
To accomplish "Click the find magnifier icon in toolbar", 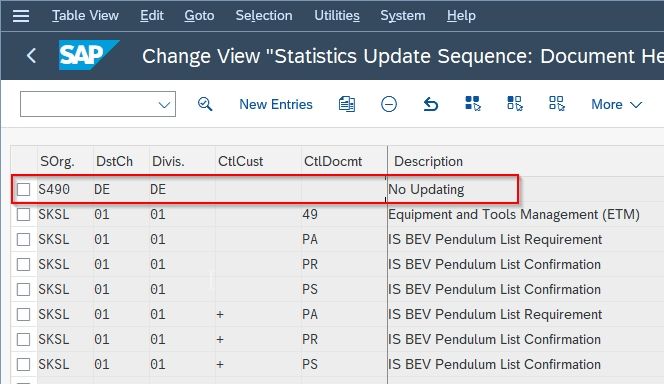I will point(205,104).
